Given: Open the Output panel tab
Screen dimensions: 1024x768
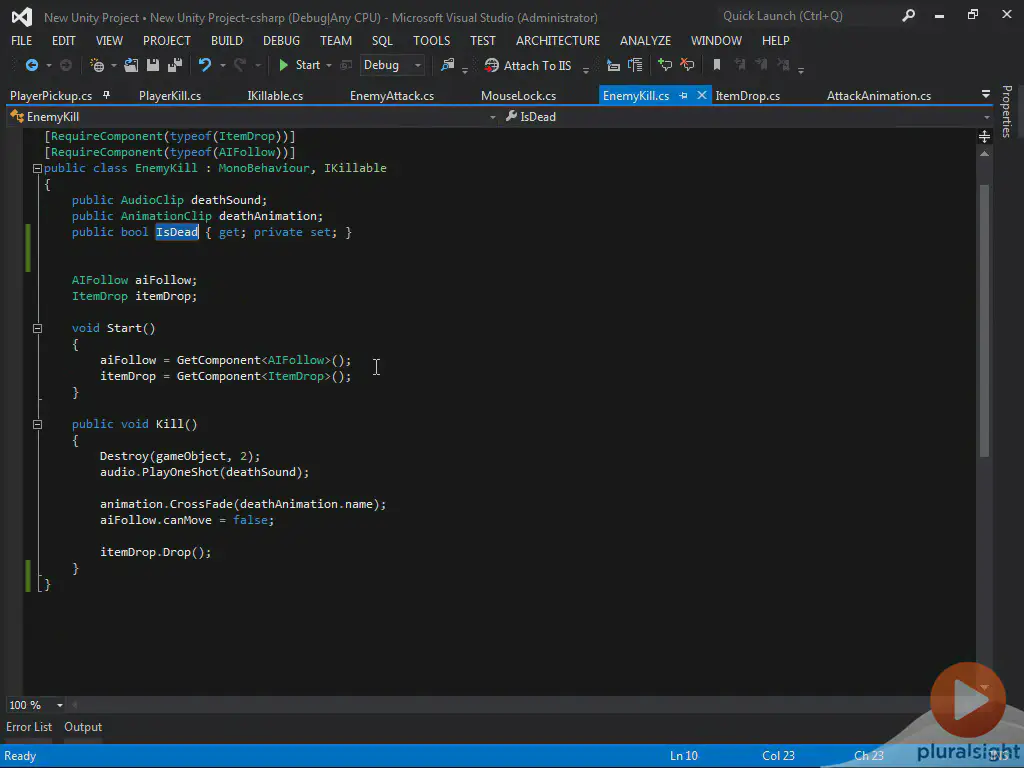Looking at the screenshot, I should [x=83, y=727].
